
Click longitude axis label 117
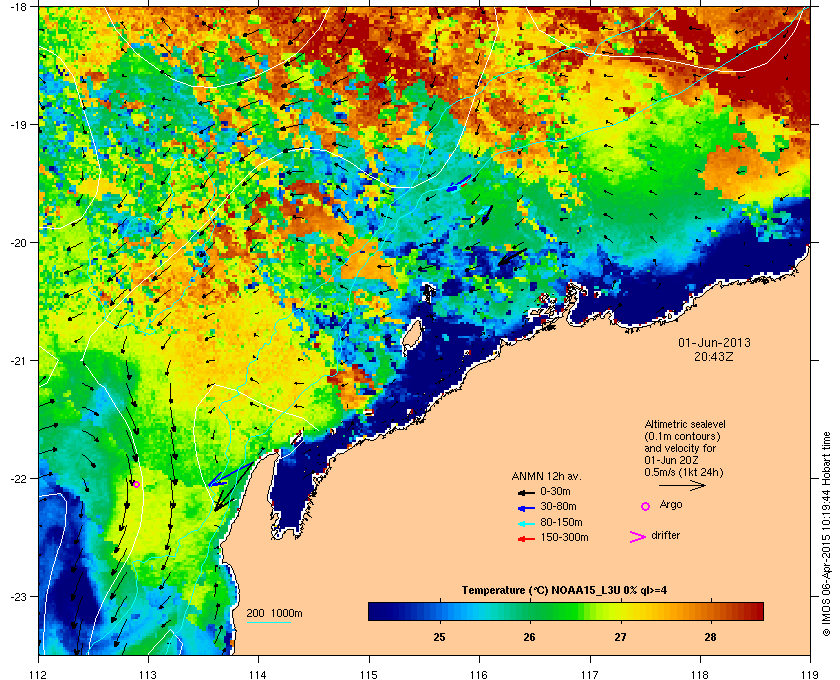tap(590, 674)
